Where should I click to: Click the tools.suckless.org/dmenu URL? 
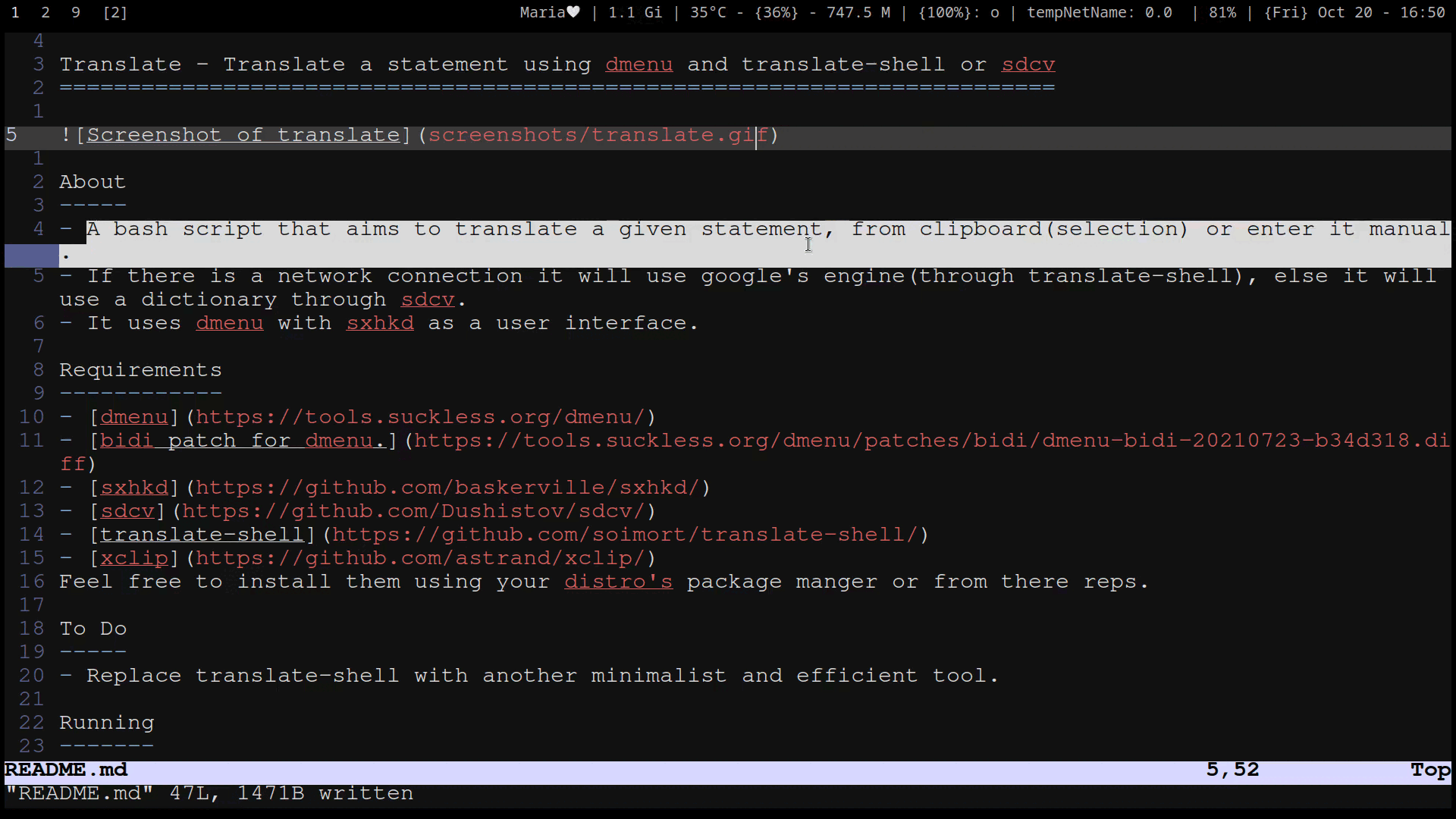click(x=420, y=417)
